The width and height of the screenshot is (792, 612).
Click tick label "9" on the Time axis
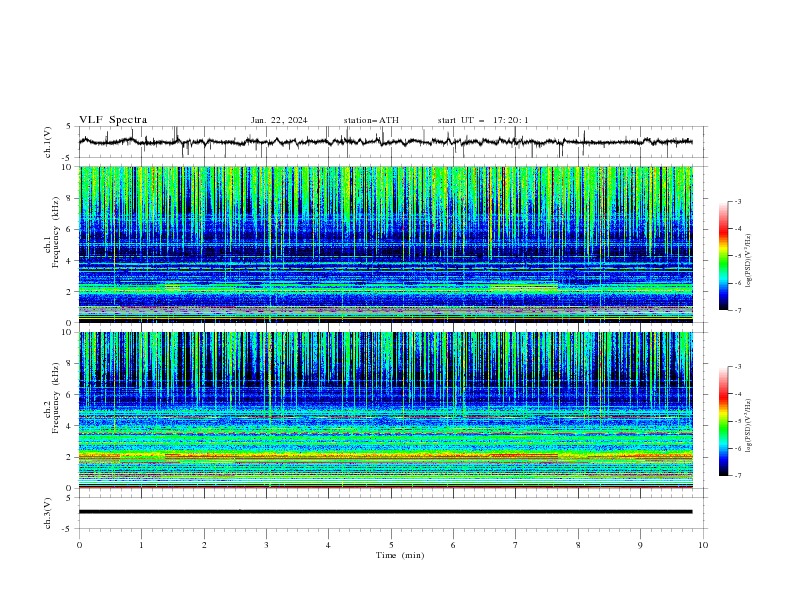(x=640, y=545)
